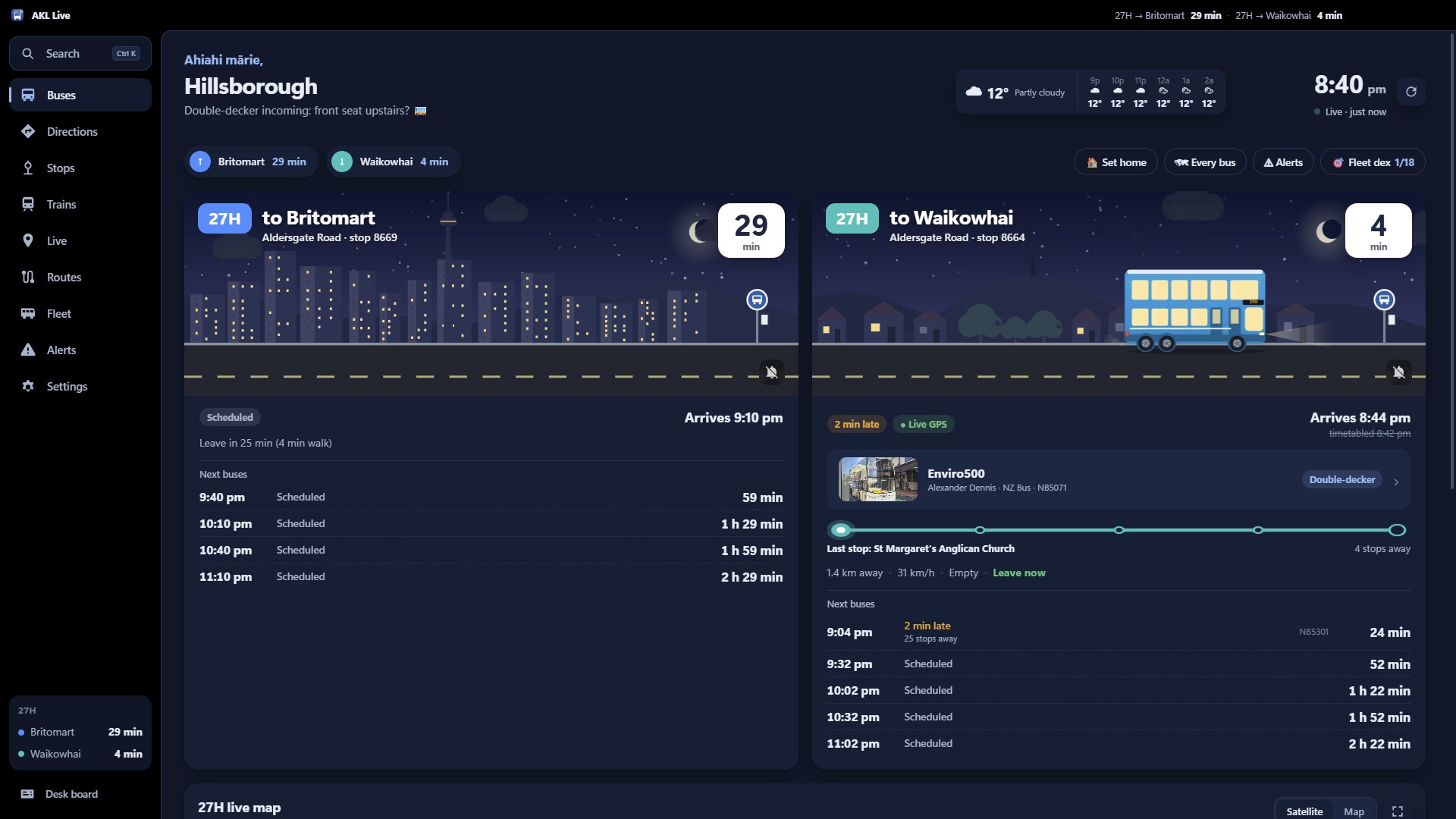1456x819 pixels.
Task: Go to the Fleet page
Action: click(80, 313)
